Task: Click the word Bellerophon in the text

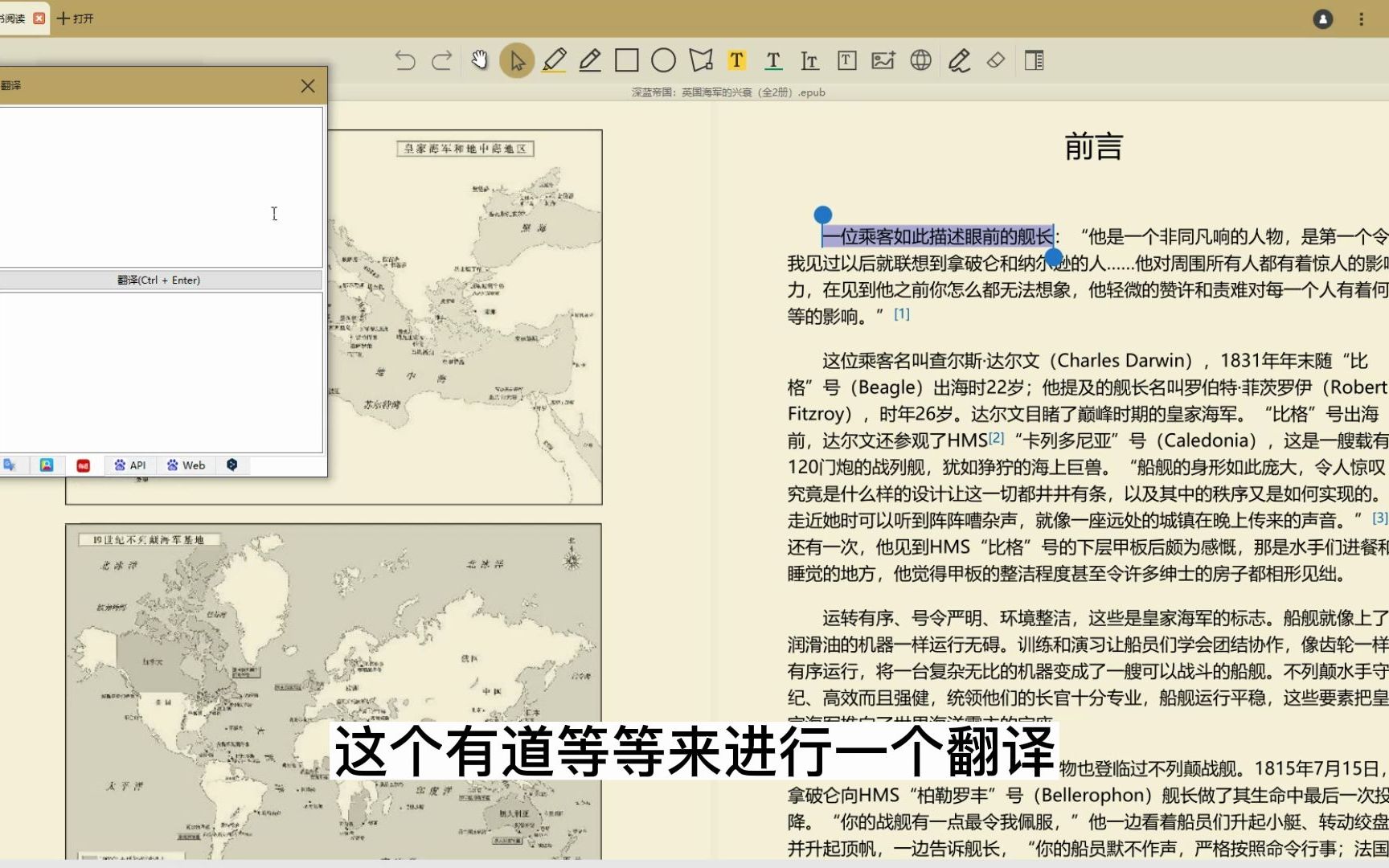Action: [x=1093, y=795]
